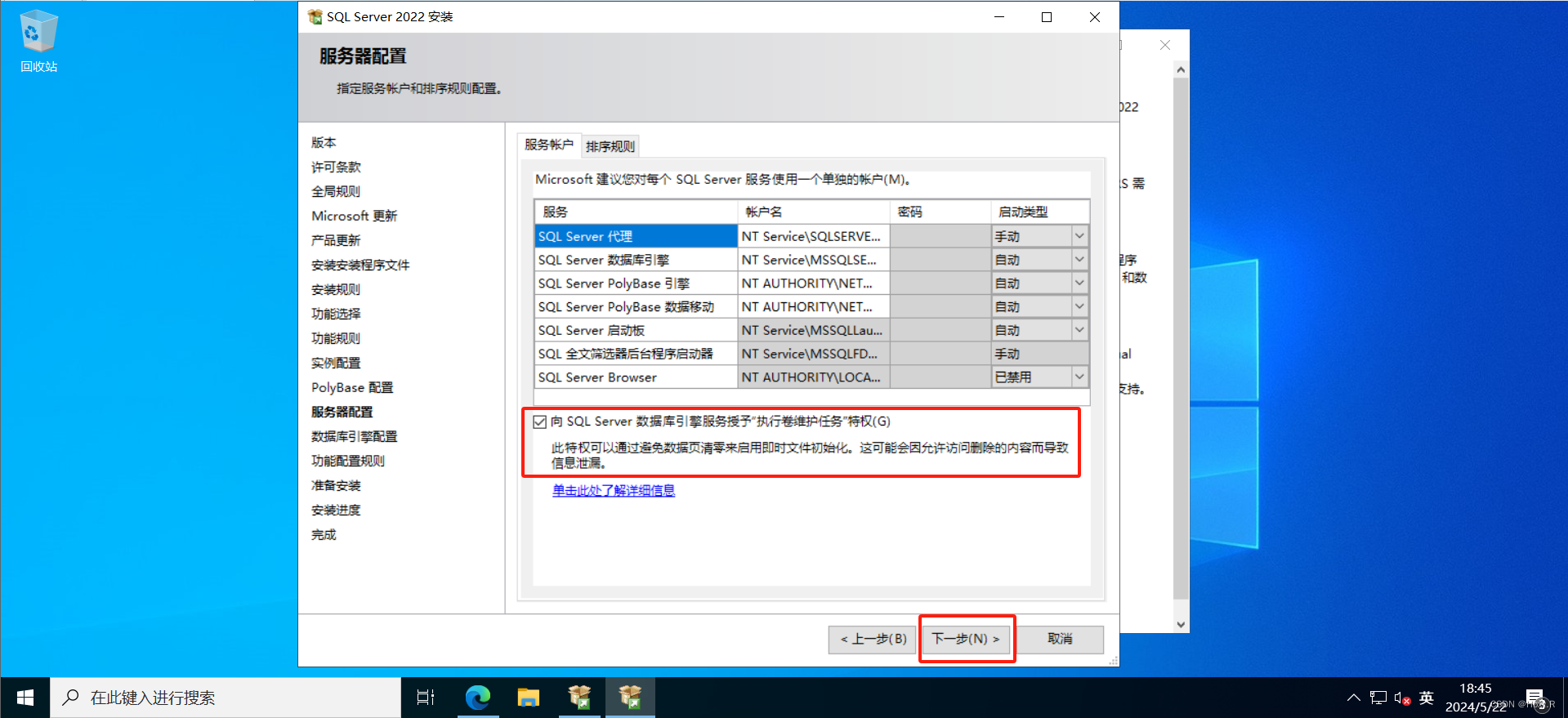Open startup type dropdown for SQL Server 代理
The height and width of the screenshot is (718, 1568).
(1079, 236)
